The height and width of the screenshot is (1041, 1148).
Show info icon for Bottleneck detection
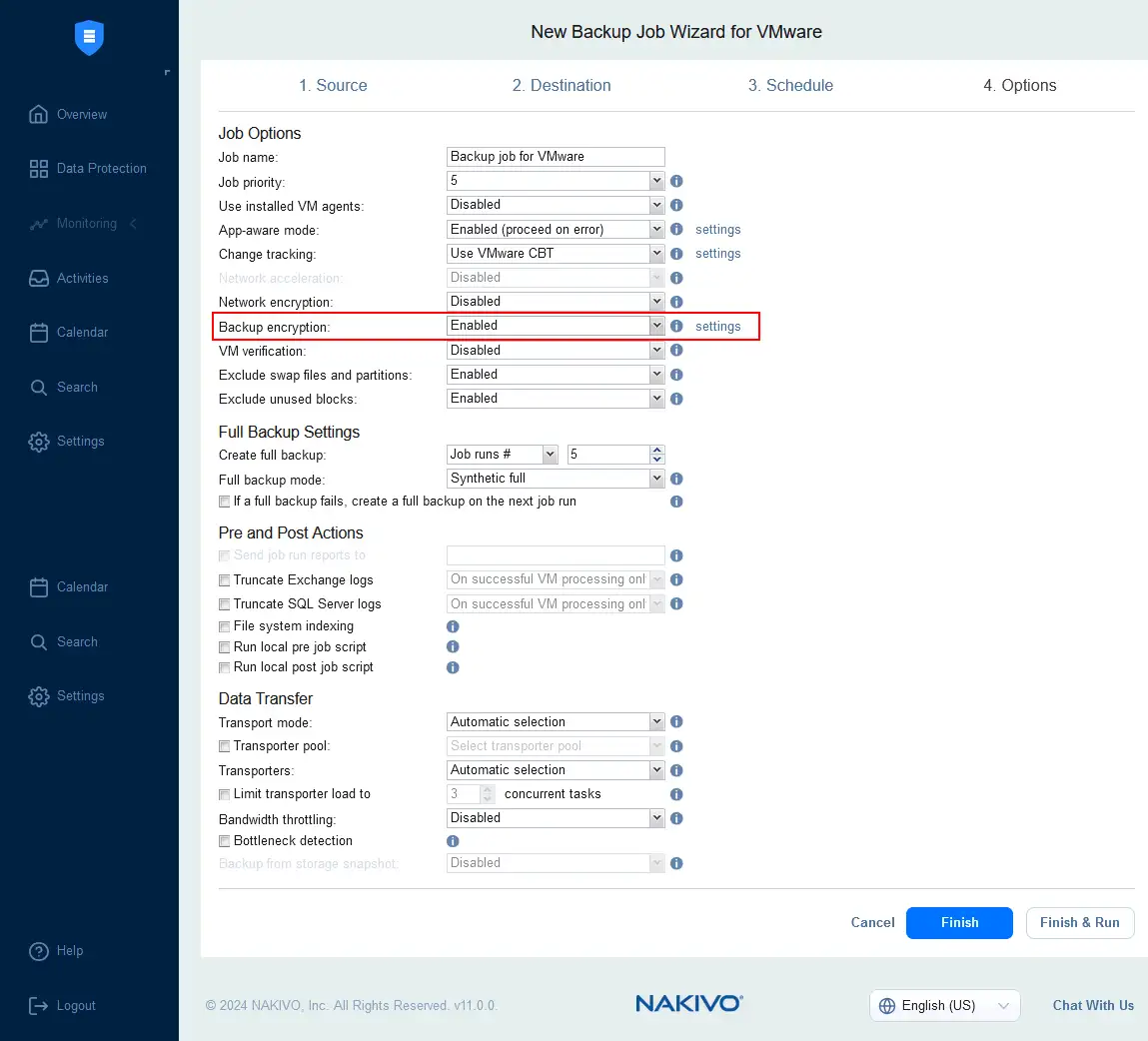pyautogui.click(x=453, y=841)
